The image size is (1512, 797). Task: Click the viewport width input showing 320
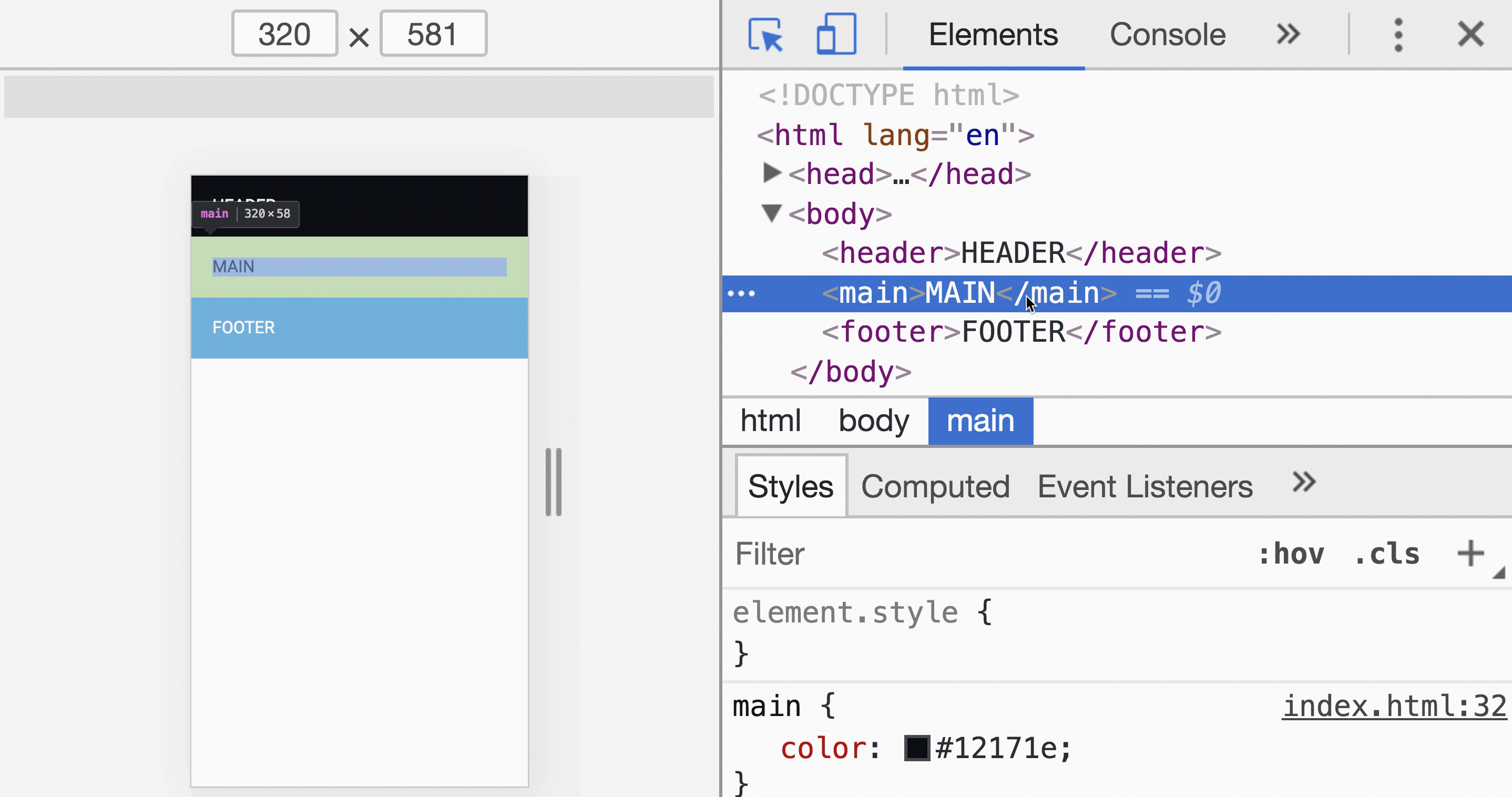284,34
